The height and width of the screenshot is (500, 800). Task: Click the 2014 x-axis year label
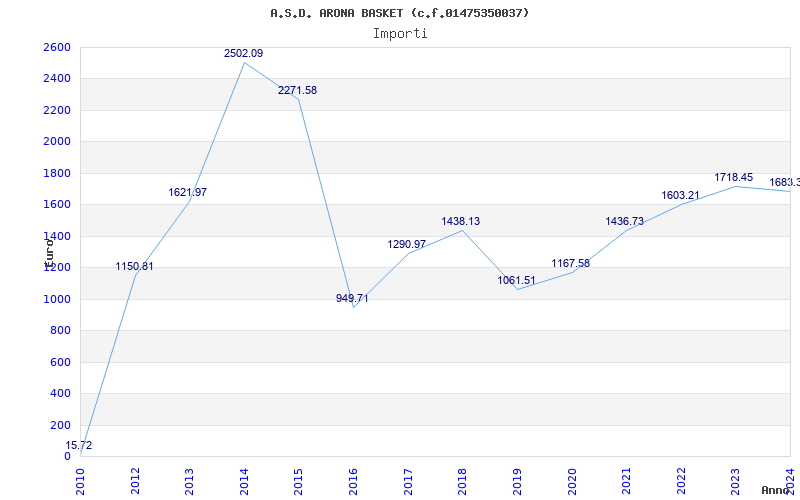pos(244,481)
